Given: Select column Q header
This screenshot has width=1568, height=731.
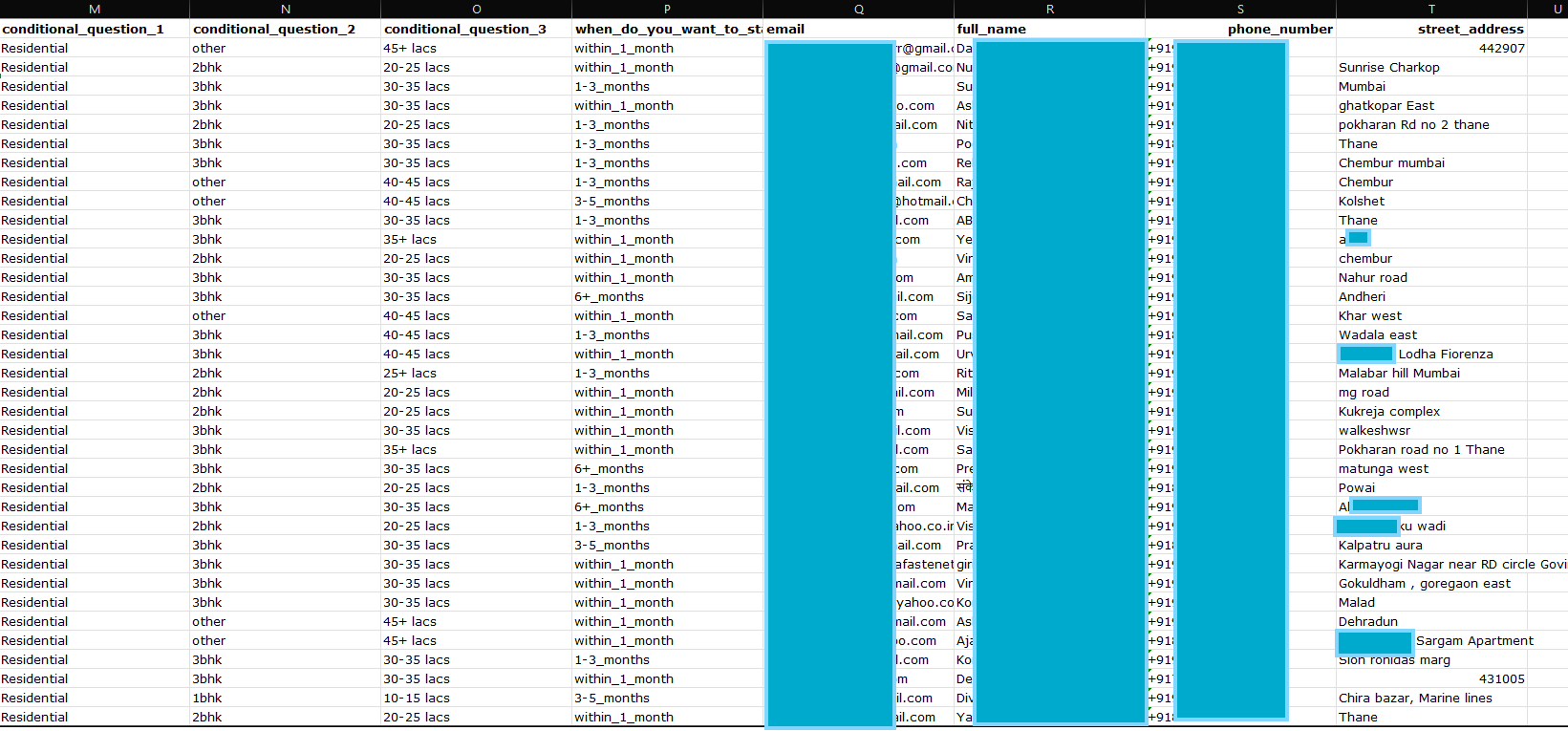Looking at the screenshot, I should 859,10.
